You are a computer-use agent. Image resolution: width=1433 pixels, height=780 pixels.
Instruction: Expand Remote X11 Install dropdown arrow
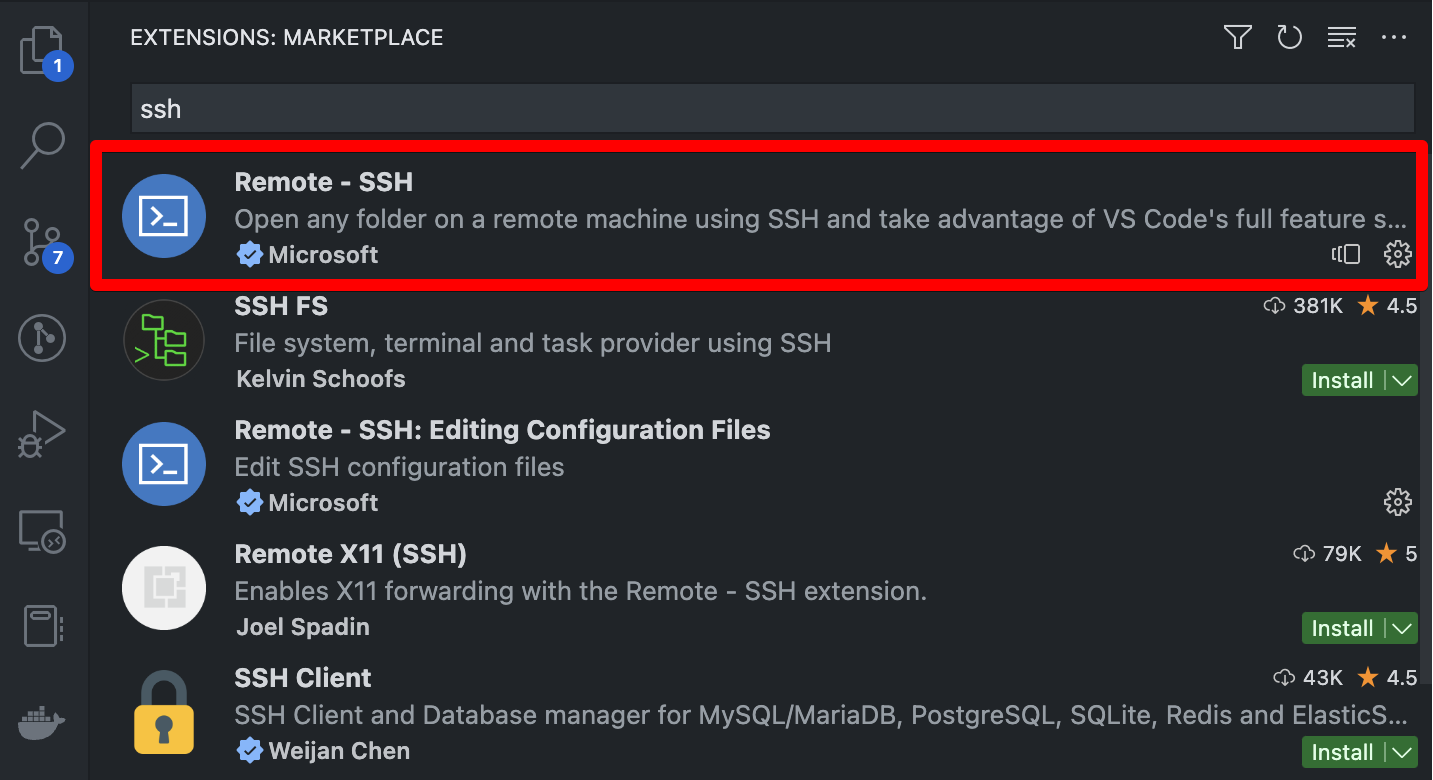(1402, 628)
